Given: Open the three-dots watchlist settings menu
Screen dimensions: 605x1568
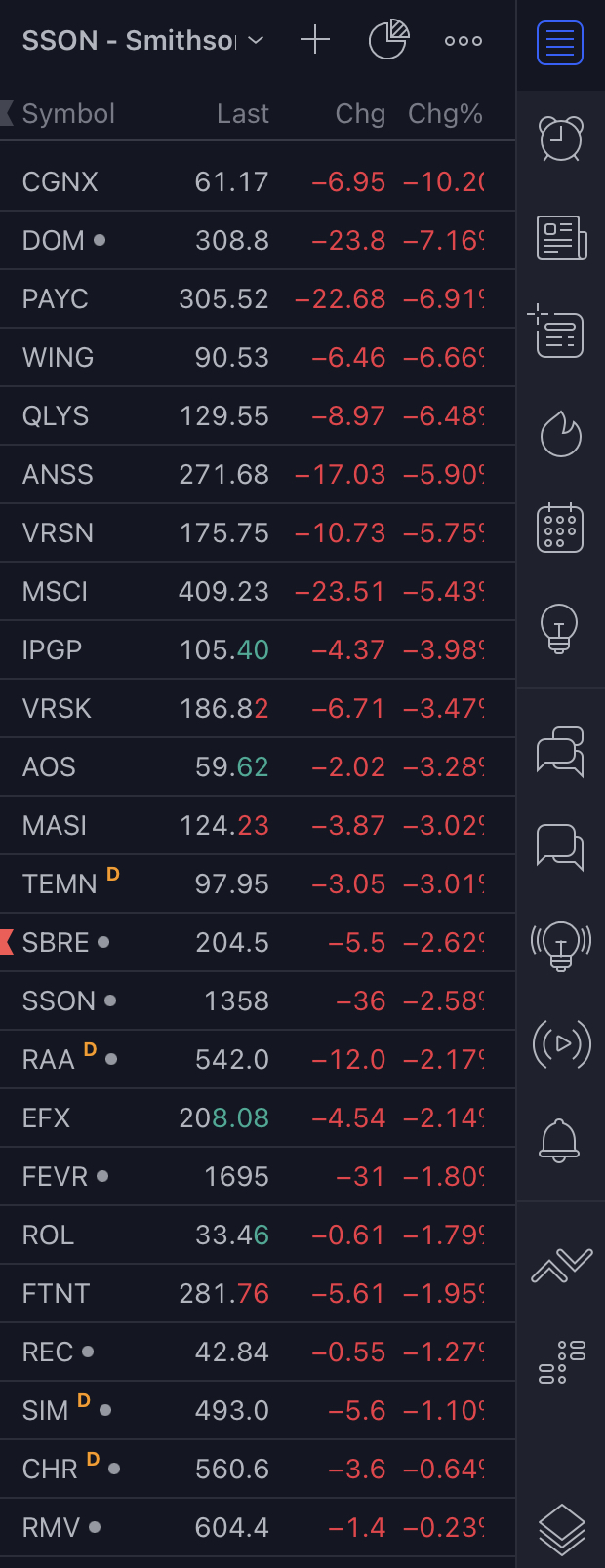Looking at the screenshot, I should (463, 41).
